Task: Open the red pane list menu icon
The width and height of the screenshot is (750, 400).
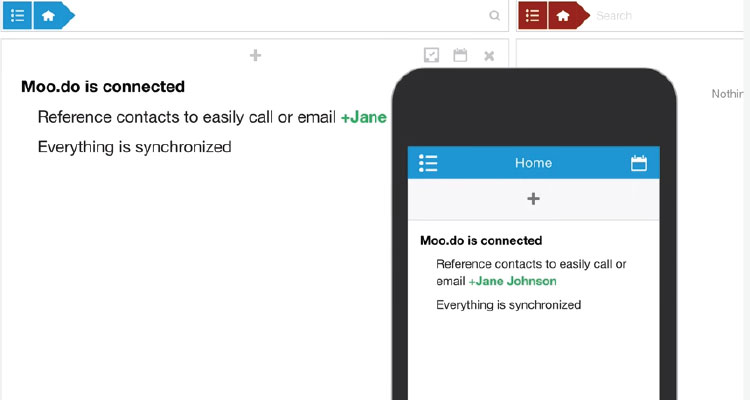Action: 532,15
